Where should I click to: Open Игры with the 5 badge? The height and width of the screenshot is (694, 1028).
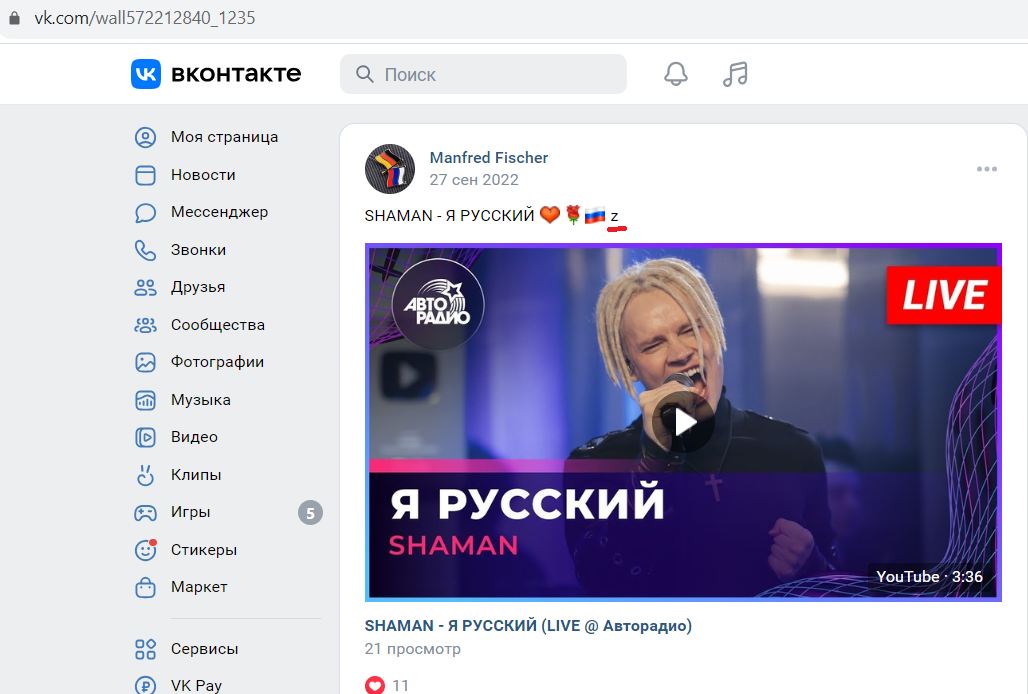pos(228,512)
